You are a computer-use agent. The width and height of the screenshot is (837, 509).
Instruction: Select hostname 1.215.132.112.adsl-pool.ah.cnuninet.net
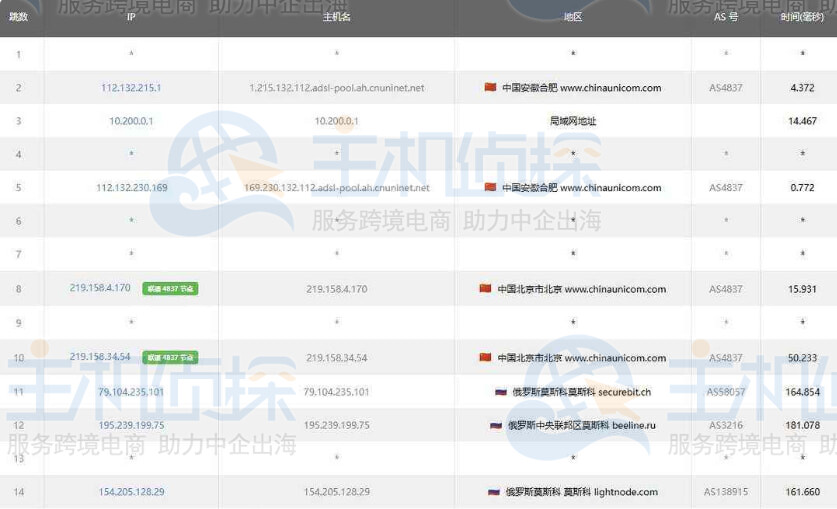[x=336, y=88]
